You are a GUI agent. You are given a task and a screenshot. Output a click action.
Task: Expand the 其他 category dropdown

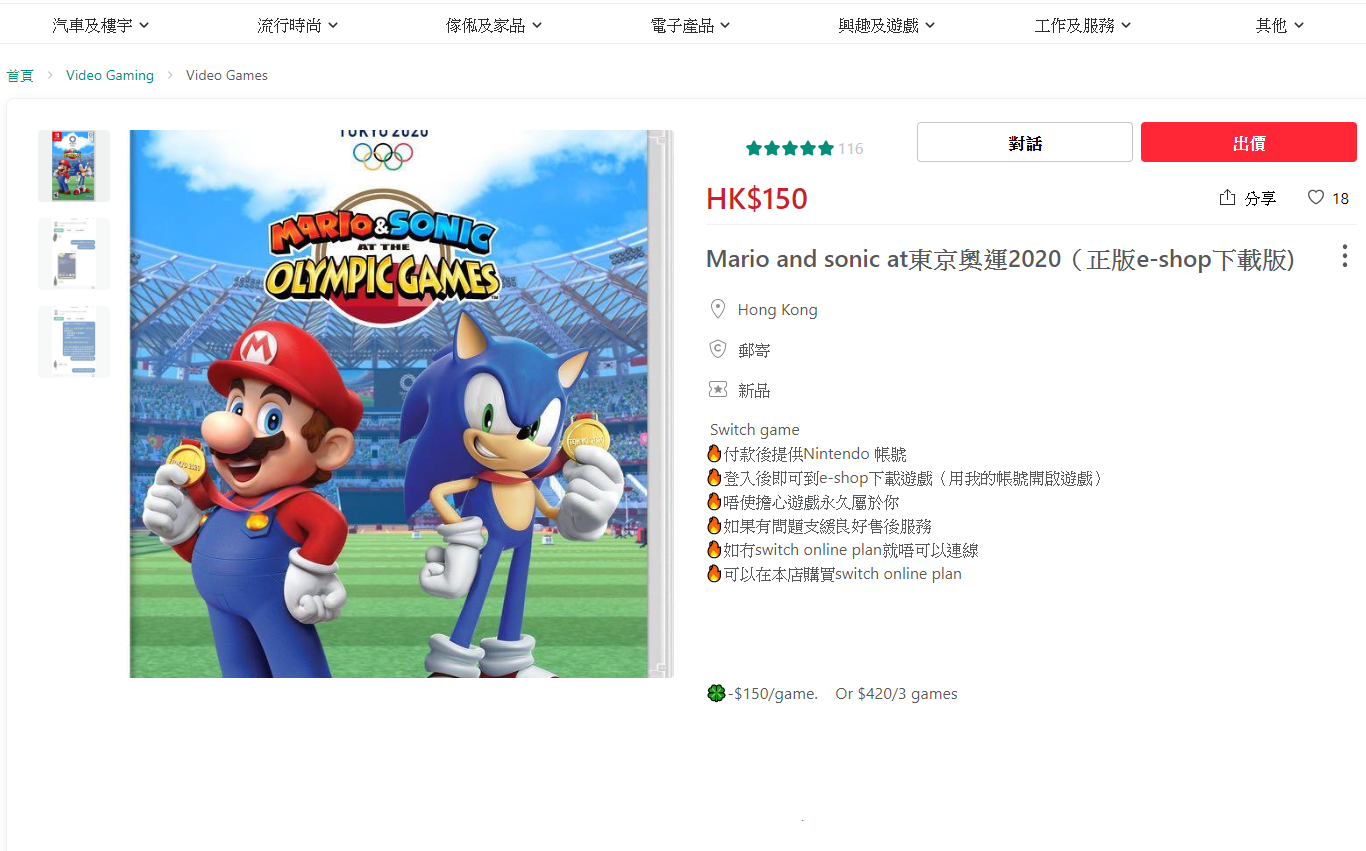coord(1280,25)
